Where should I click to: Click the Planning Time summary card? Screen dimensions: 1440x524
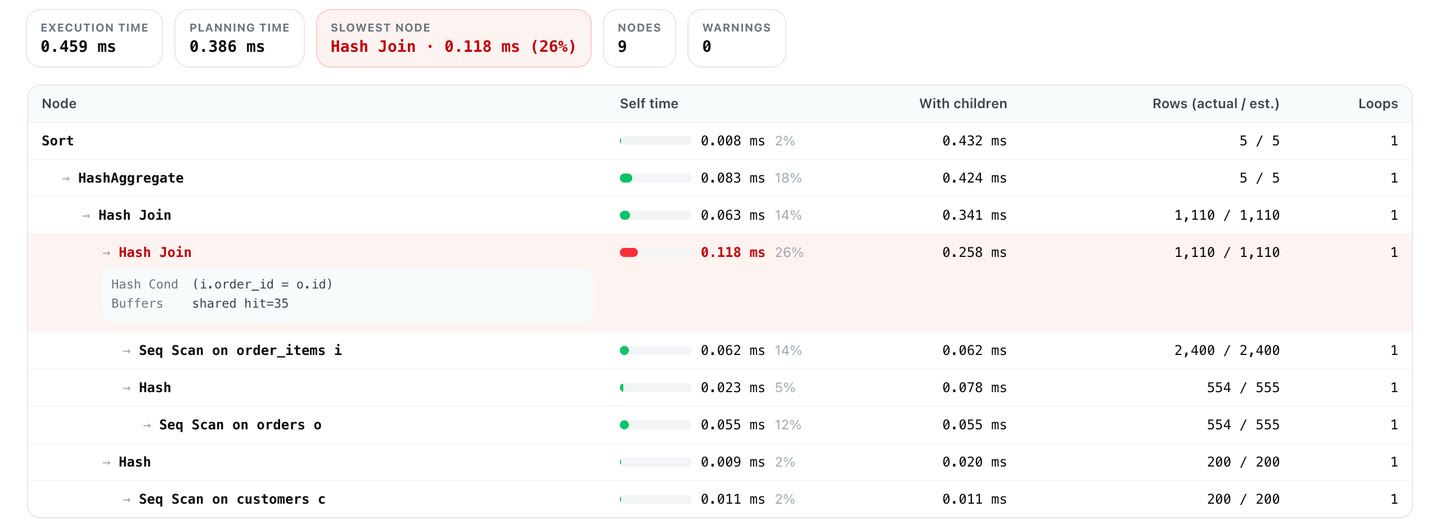pyautogui.click(x=239, y=38)
